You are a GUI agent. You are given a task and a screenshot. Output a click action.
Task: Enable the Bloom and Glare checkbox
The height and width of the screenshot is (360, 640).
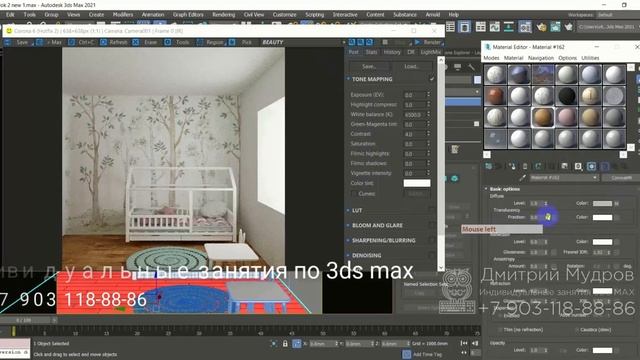click(x=432, y=225)
